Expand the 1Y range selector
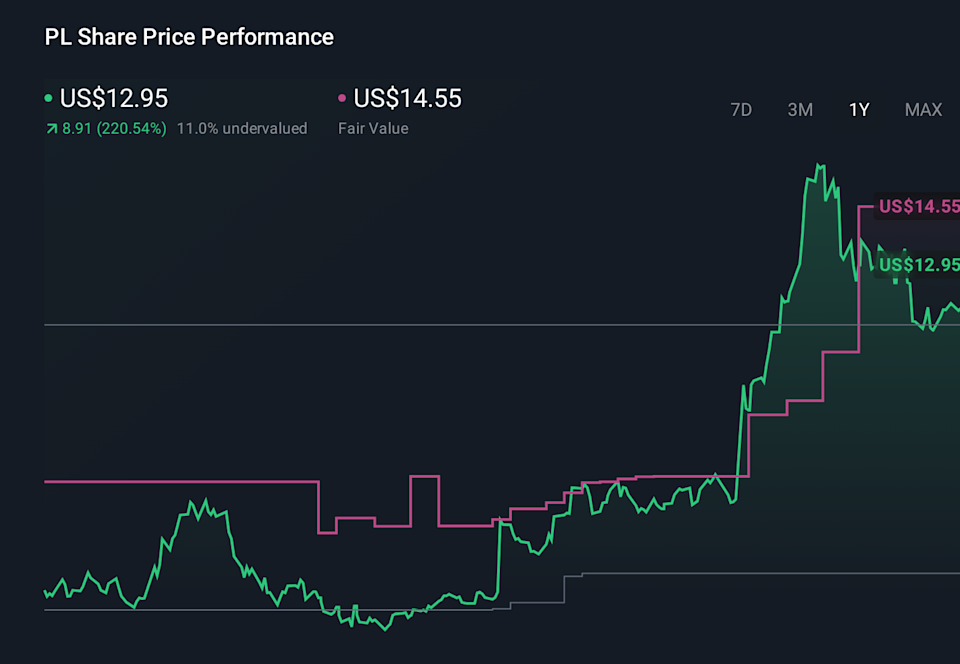This screenshot has height=664, width=960. click(859, 110)
